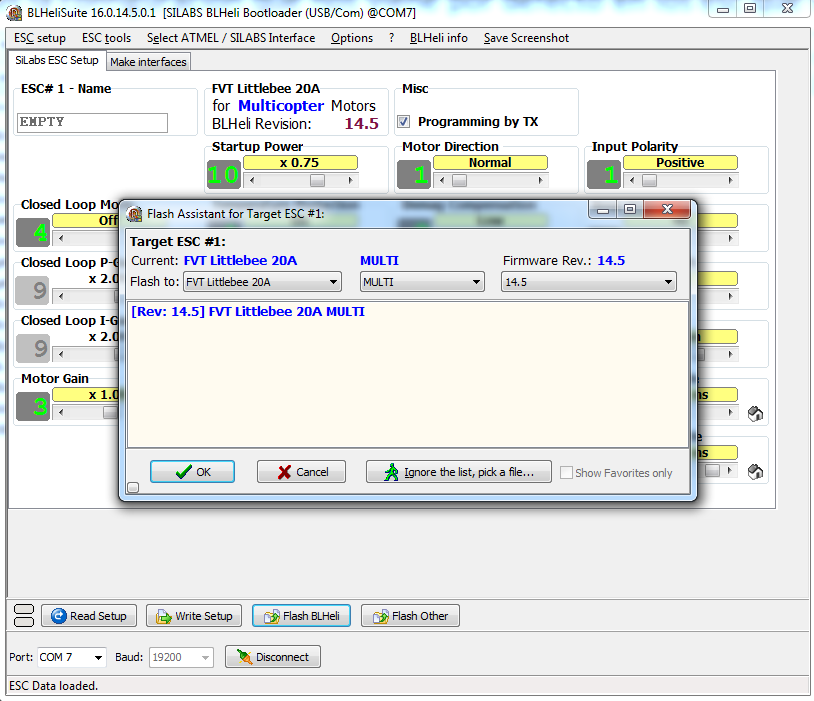Click the small checkbox in dialog's bottom-left corner
The width and height of the screenshot is (814, 701).
133,488
